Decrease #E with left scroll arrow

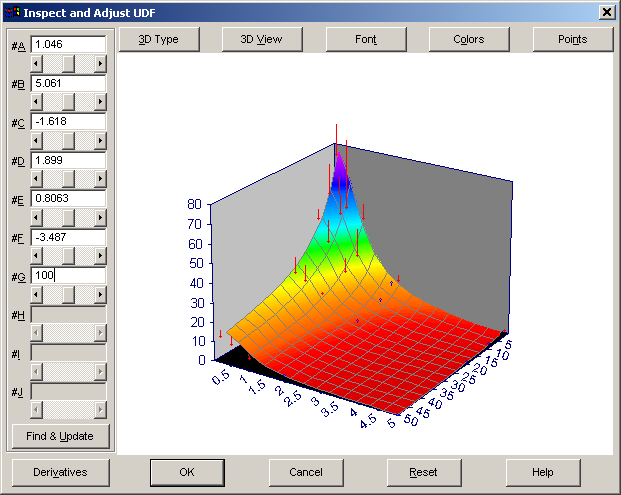36,217
